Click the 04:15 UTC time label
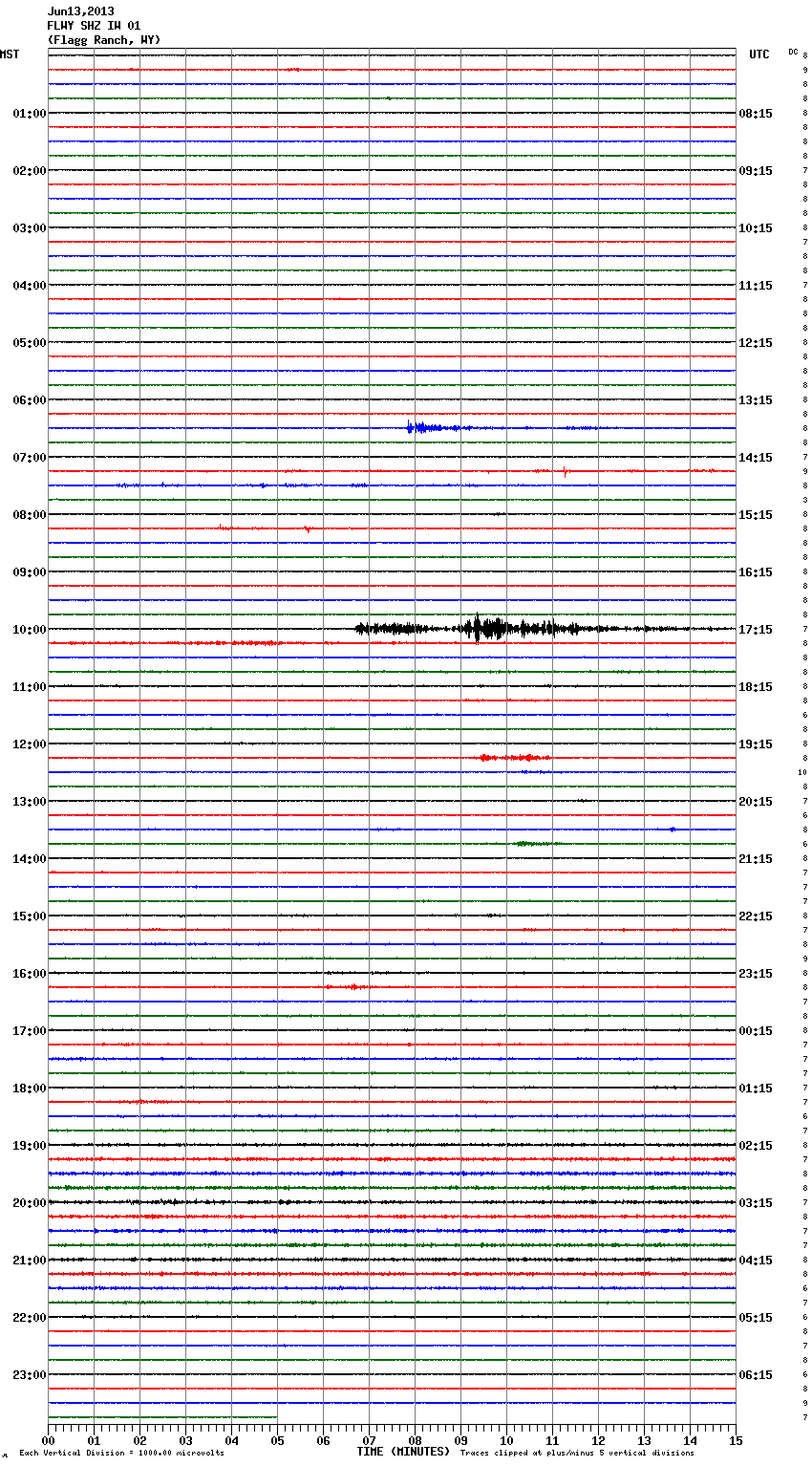The image size is (812, 1466). [756, 1261]
